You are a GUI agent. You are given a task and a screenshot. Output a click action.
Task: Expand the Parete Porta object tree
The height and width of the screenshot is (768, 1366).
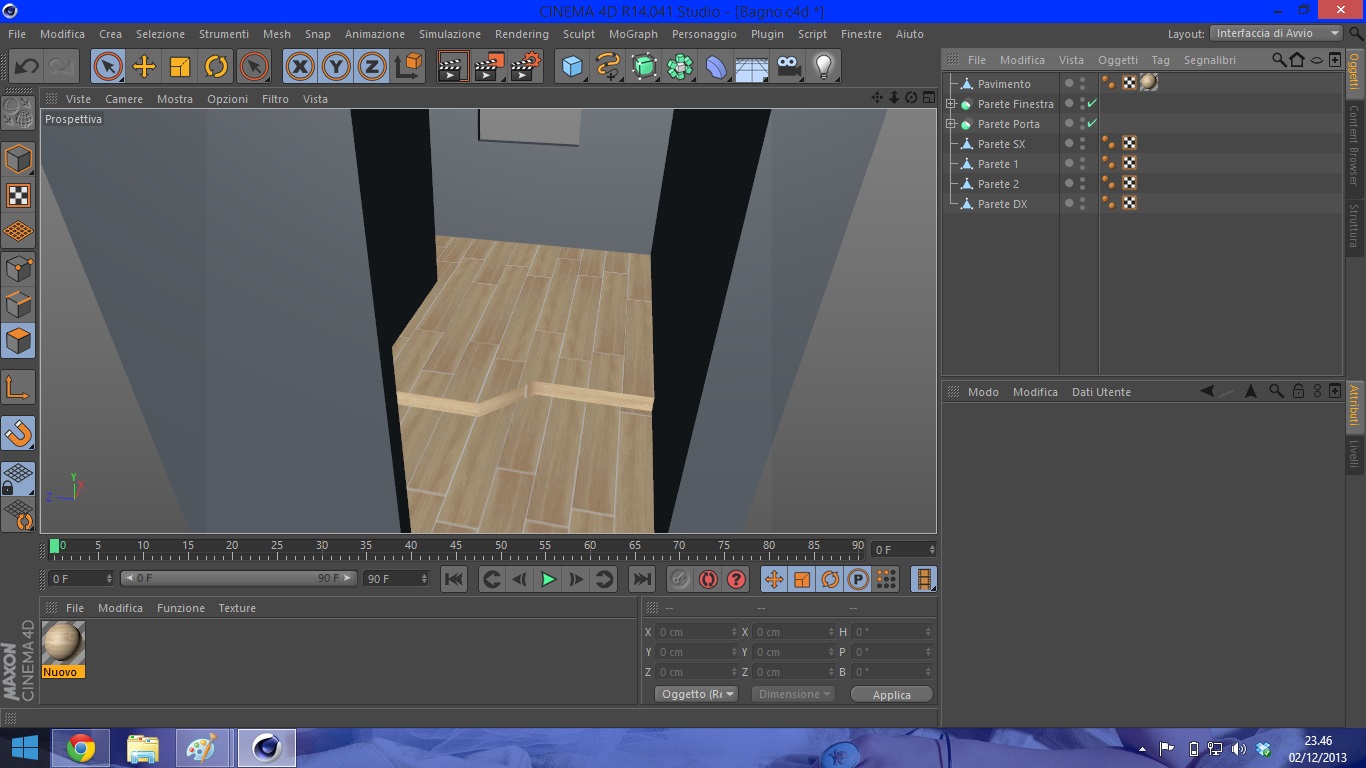pyautogui.click(x=951, y=124)
